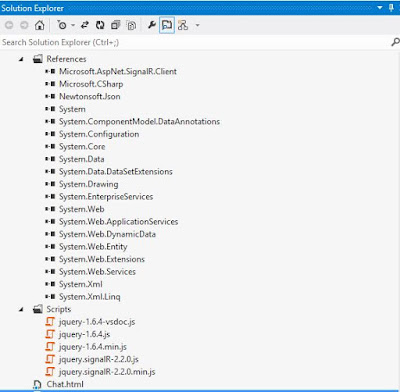Toggle auto-hide with the pin icon
Viewport: 400px width, 392px height.
(392, 8)
